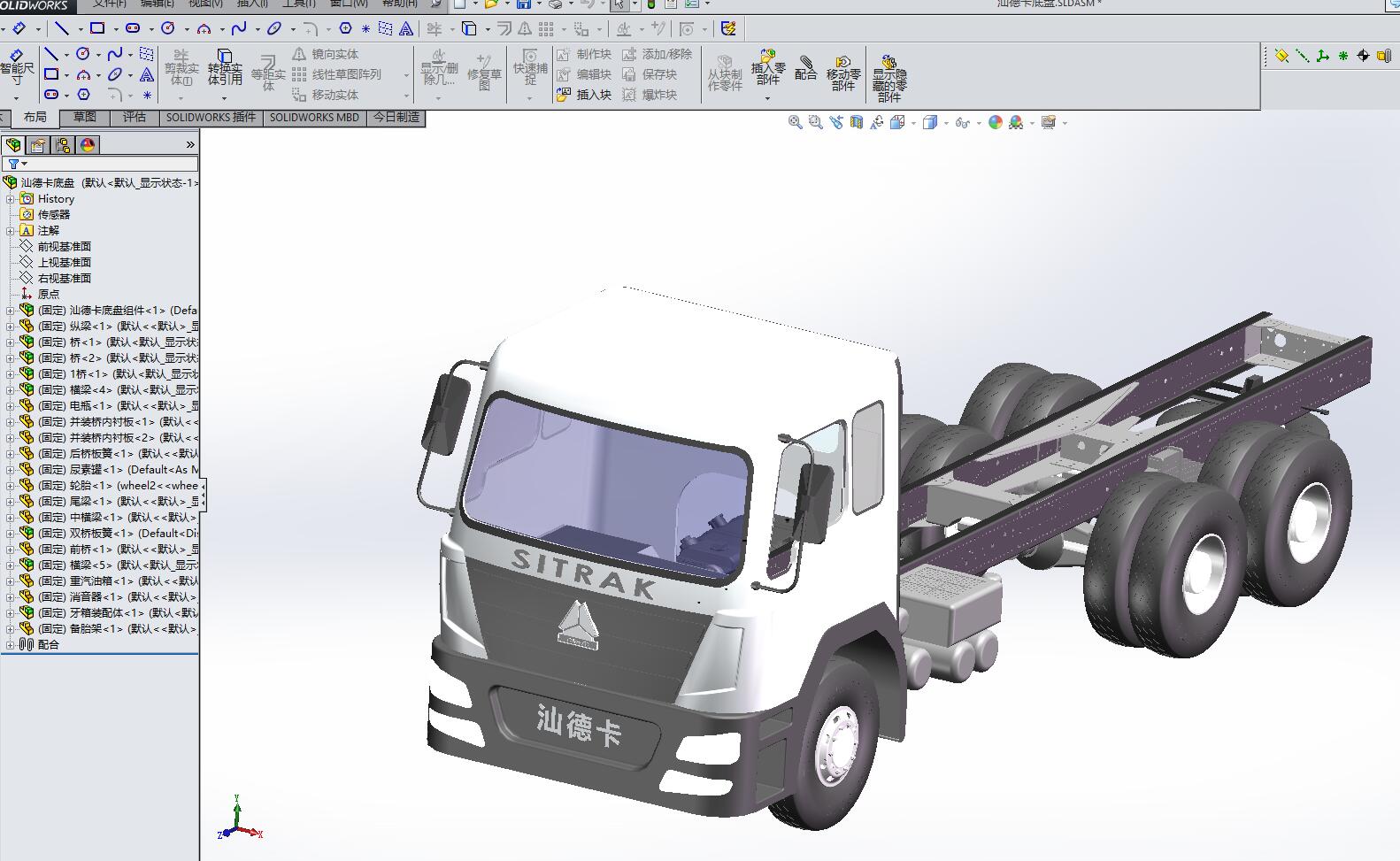The width and height of the screenshot is (1400, 861).
Task: Open the DisplayManager color ball tab
Action: pyautogui.click(x=88, y=145)
